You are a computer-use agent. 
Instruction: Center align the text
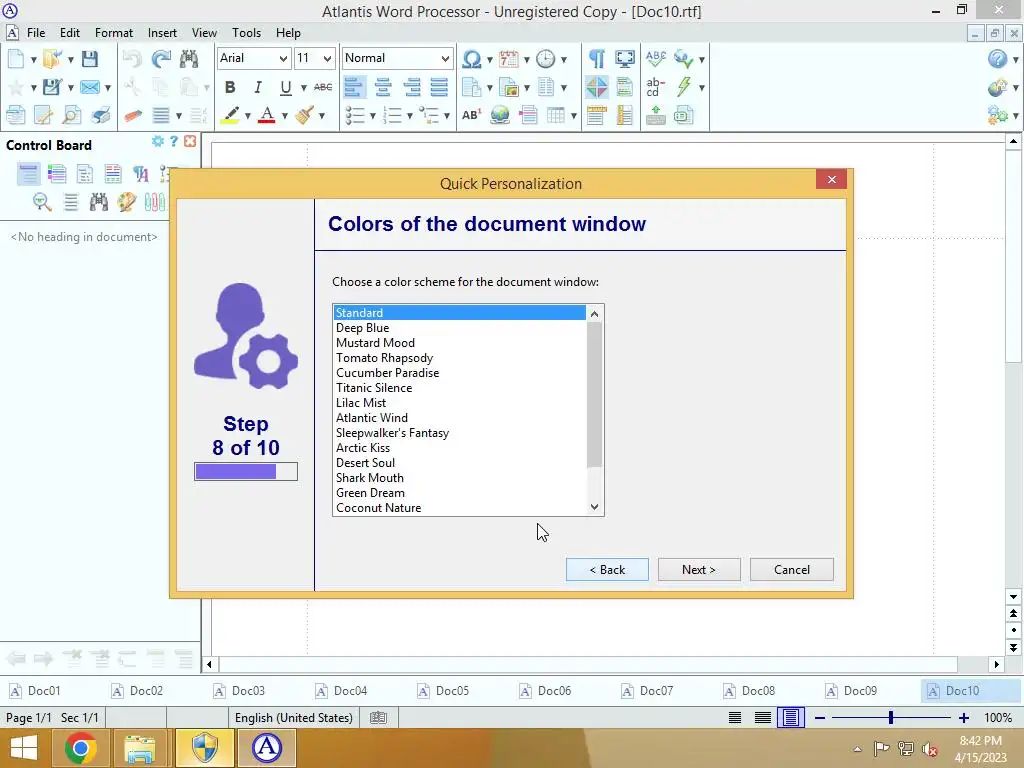(383, 87)
